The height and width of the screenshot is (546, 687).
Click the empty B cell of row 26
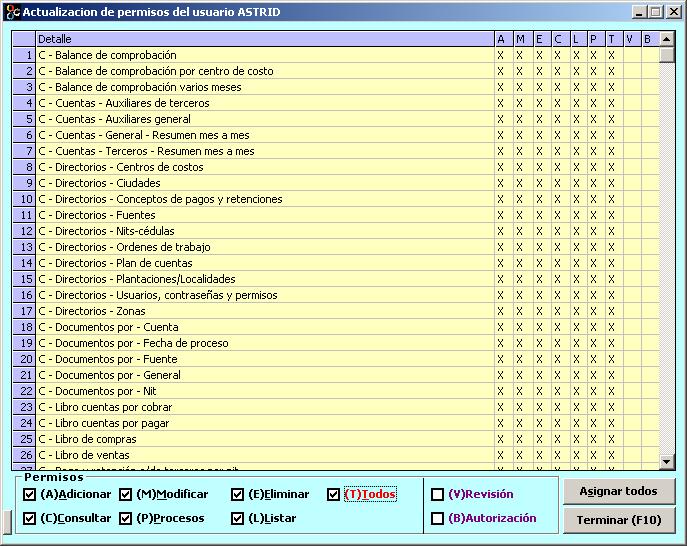(x=650, y=455)
